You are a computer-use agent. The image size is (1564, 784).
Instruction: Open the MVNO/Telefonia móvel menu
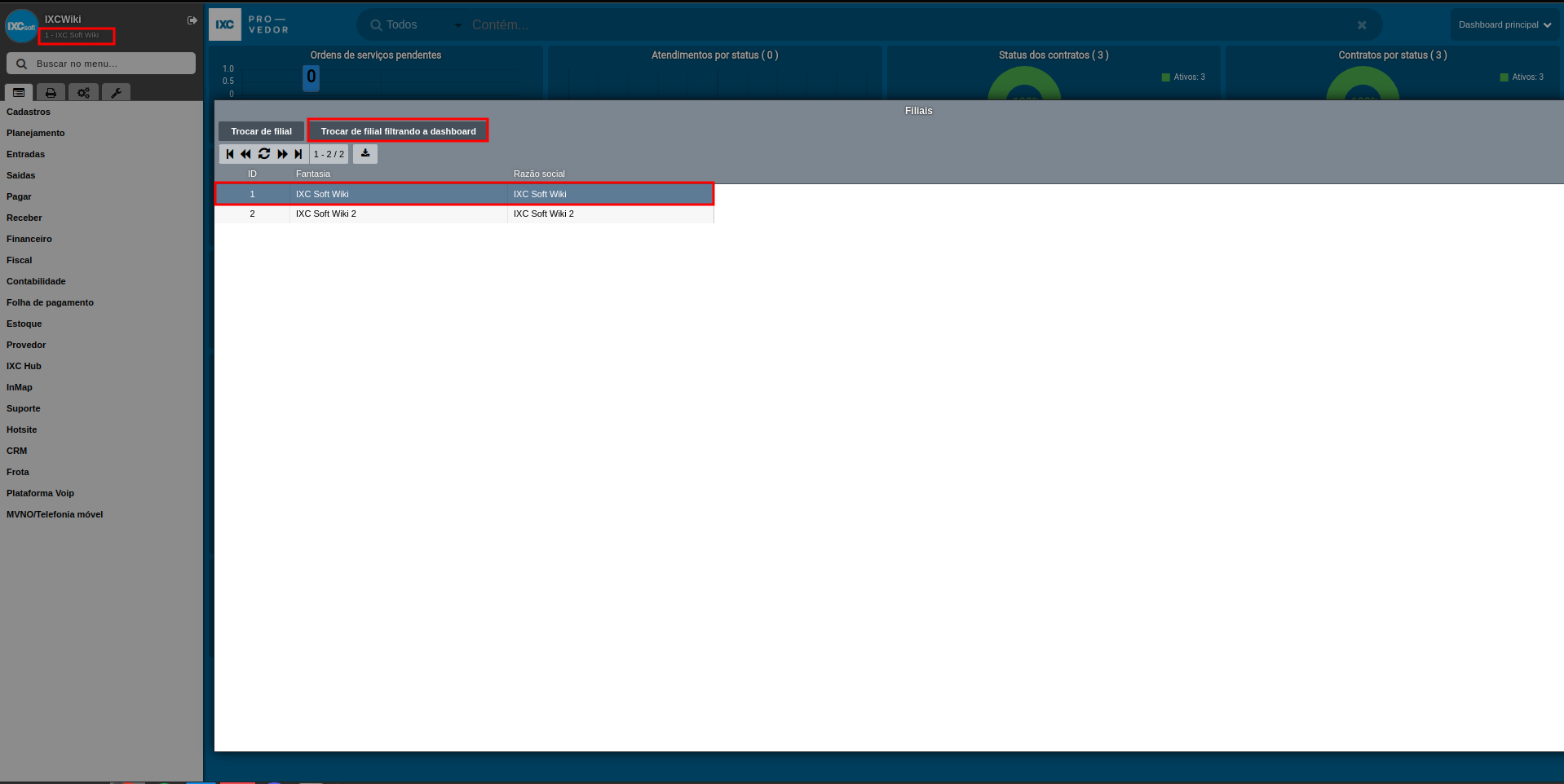click(x=55, y=514)
